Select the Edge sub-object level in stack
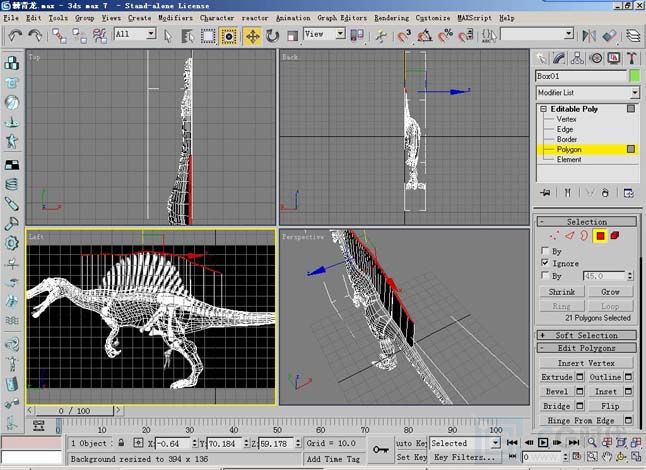Image resolution: width=646 pixels, height=470 pixels. (x=564, y=129)
